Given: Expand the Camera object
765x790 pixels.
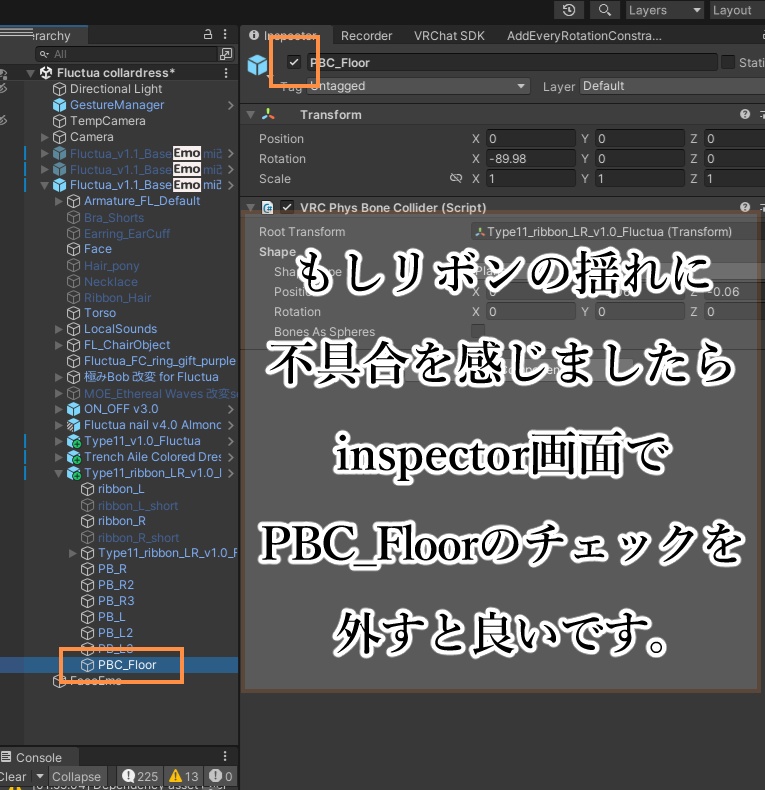Looking at the screenshot, I should coord(44,137).
